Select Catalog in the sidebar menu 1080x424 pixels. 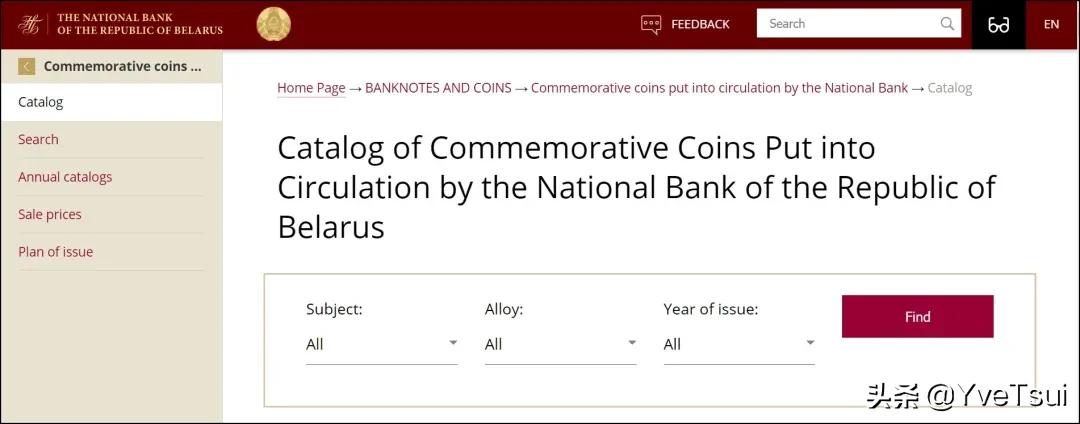tap(41, 102)
